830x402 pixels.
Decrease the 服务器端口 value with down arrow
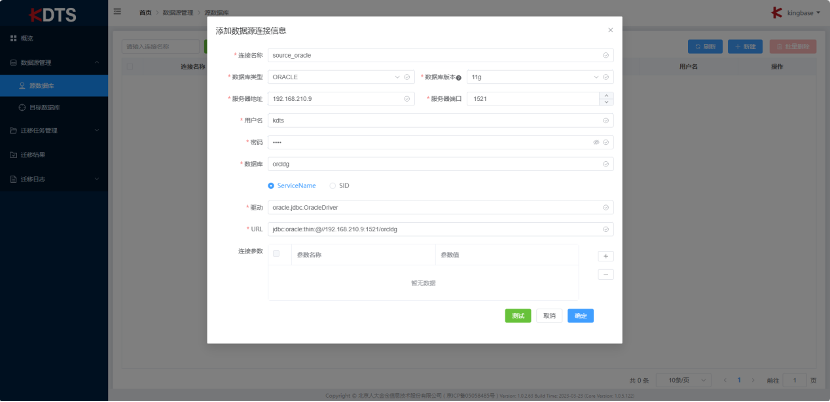(x=606, y=102)
